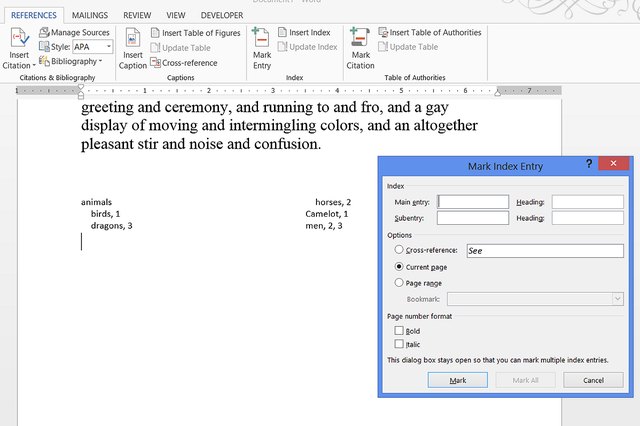The height and width of the screenshot is (426, 640).
Task: Open the Review tab
Action: click(137, 16)
